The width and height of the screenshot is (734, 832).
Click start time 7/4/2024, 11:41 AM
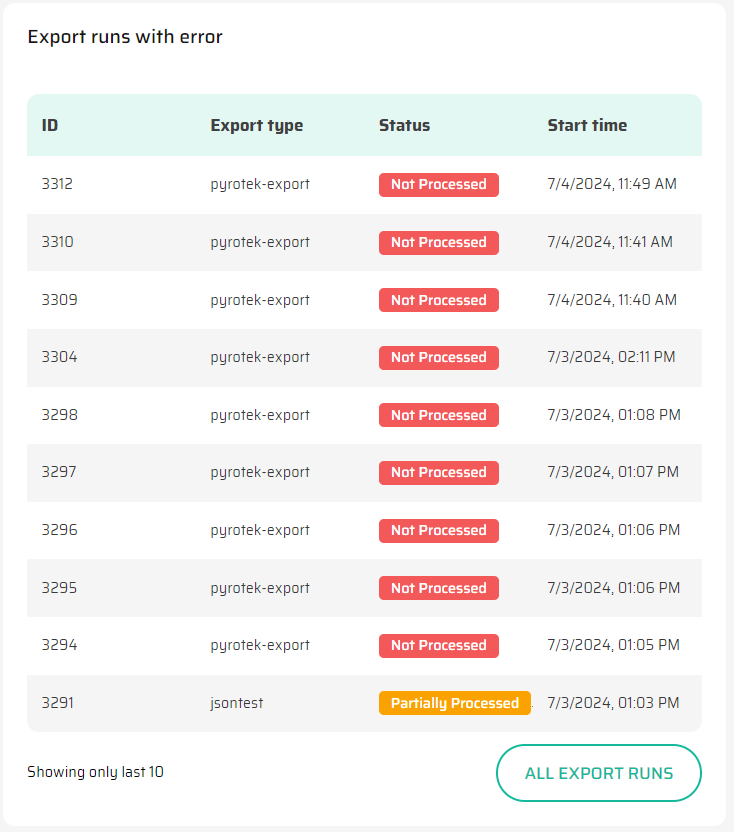610,242
